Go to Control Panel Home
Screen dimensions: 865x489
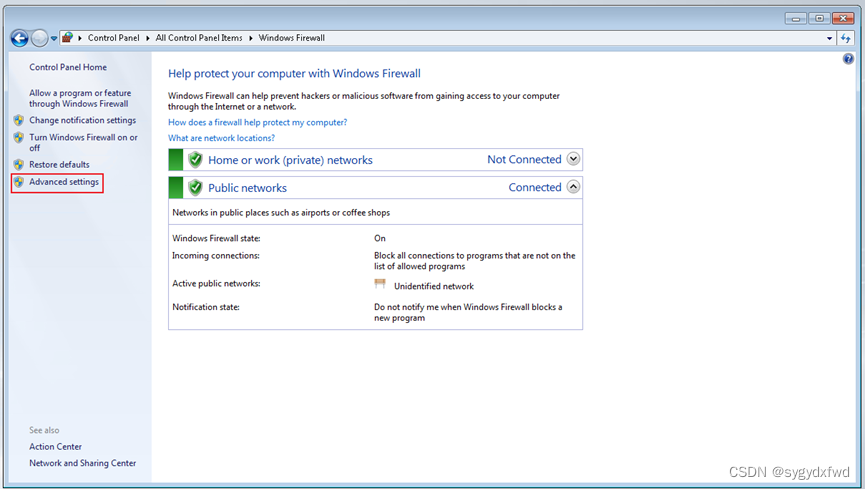point(68,67)
